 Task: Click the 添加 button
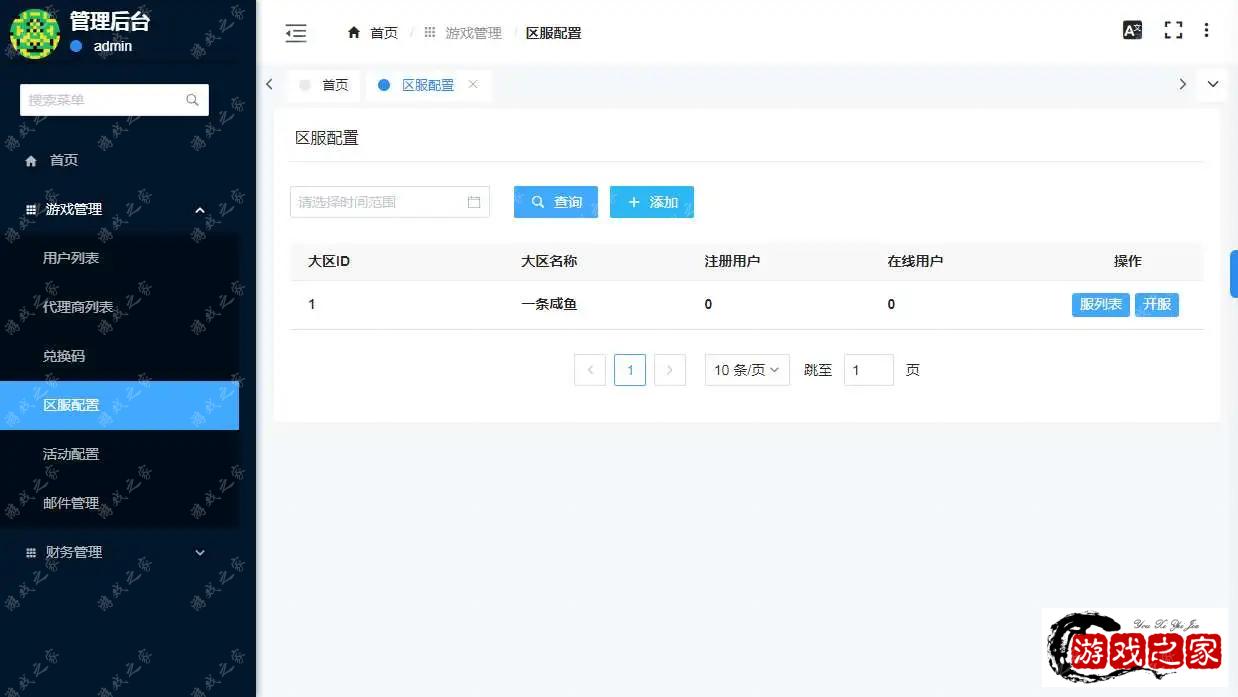click(x=652, y=202)
